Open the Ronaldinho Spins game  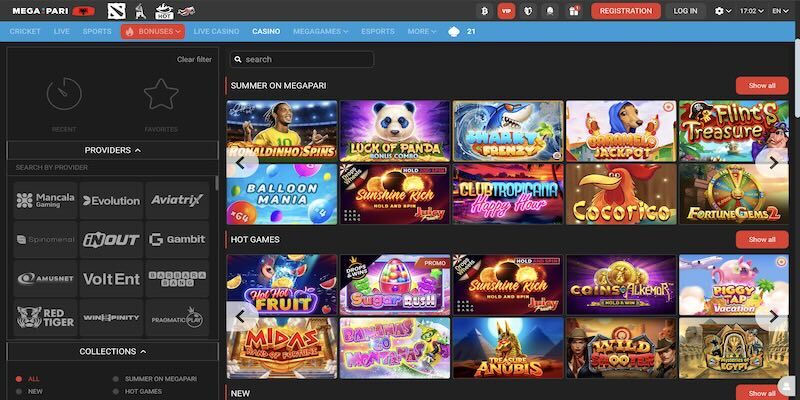(282, 131)
